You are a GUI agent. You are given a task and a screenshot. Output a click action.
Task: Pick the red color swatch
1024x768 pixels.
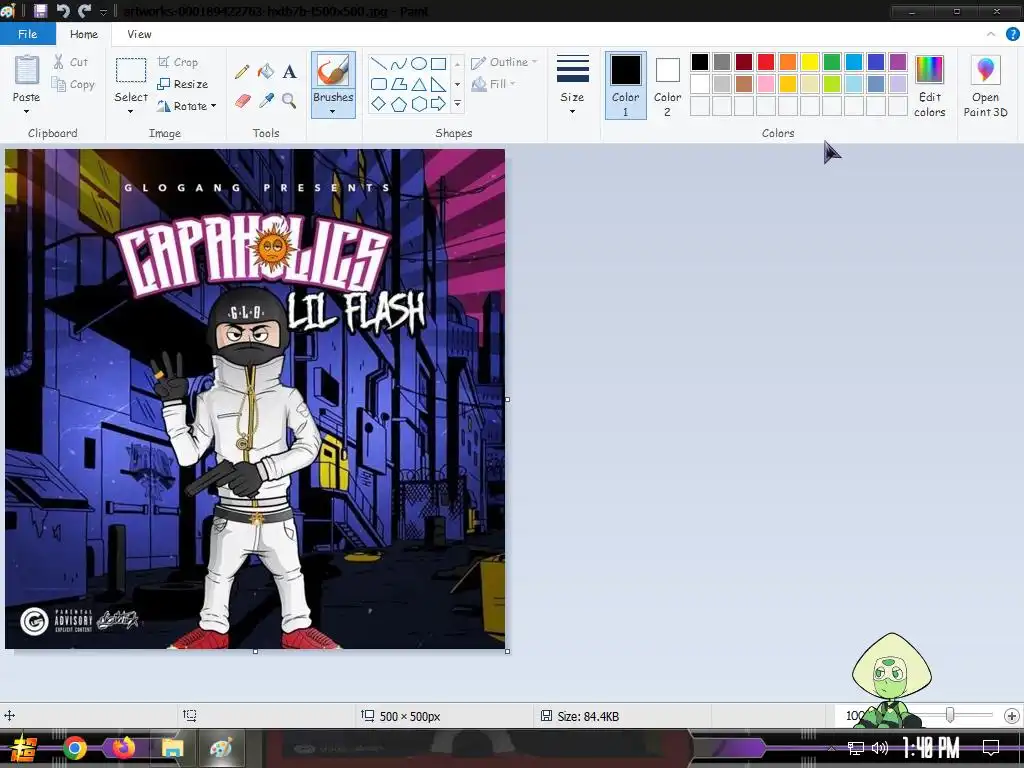[765, 62]
